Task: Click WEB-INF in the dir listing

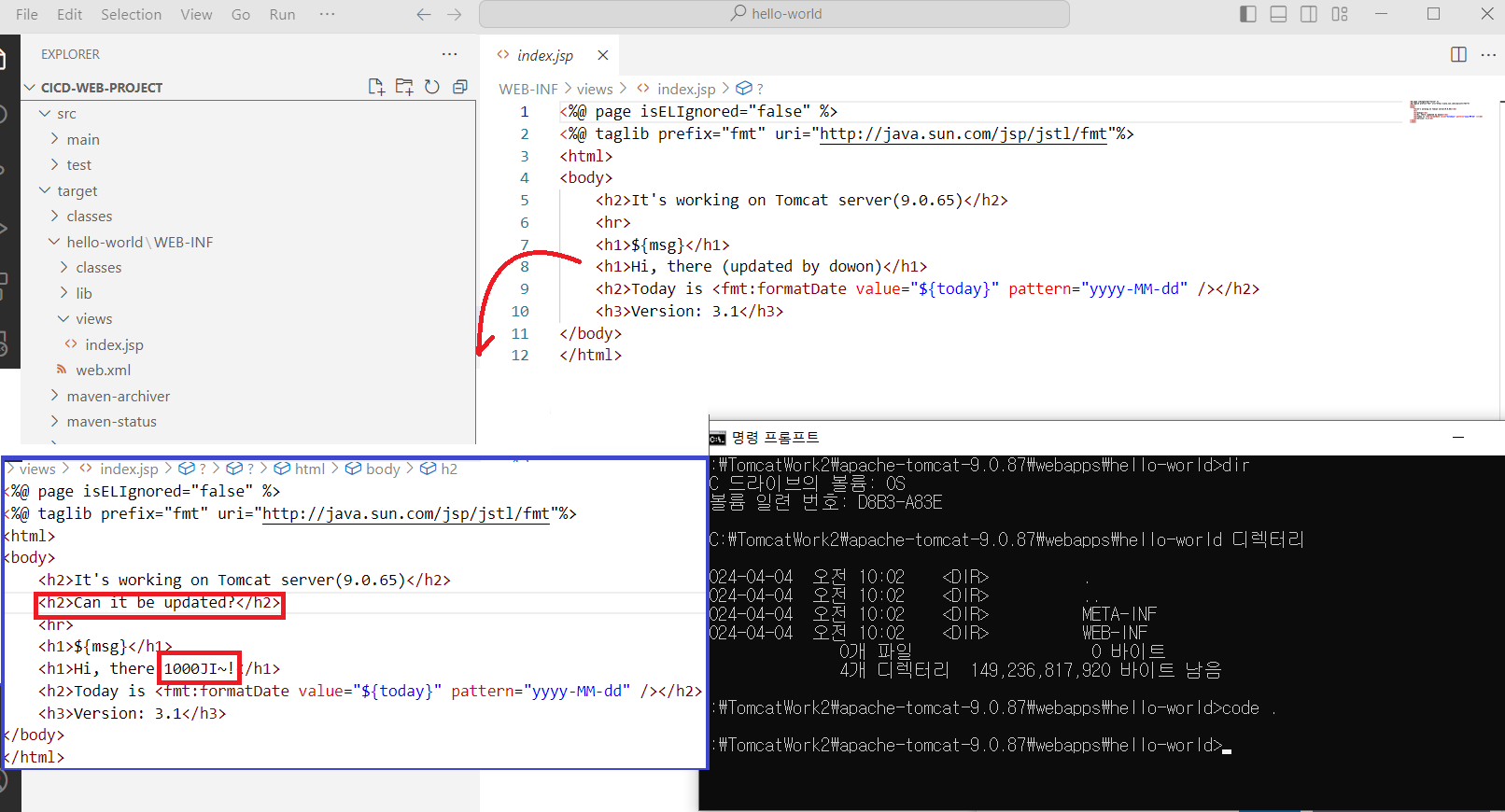Action: pos(1113,633)
